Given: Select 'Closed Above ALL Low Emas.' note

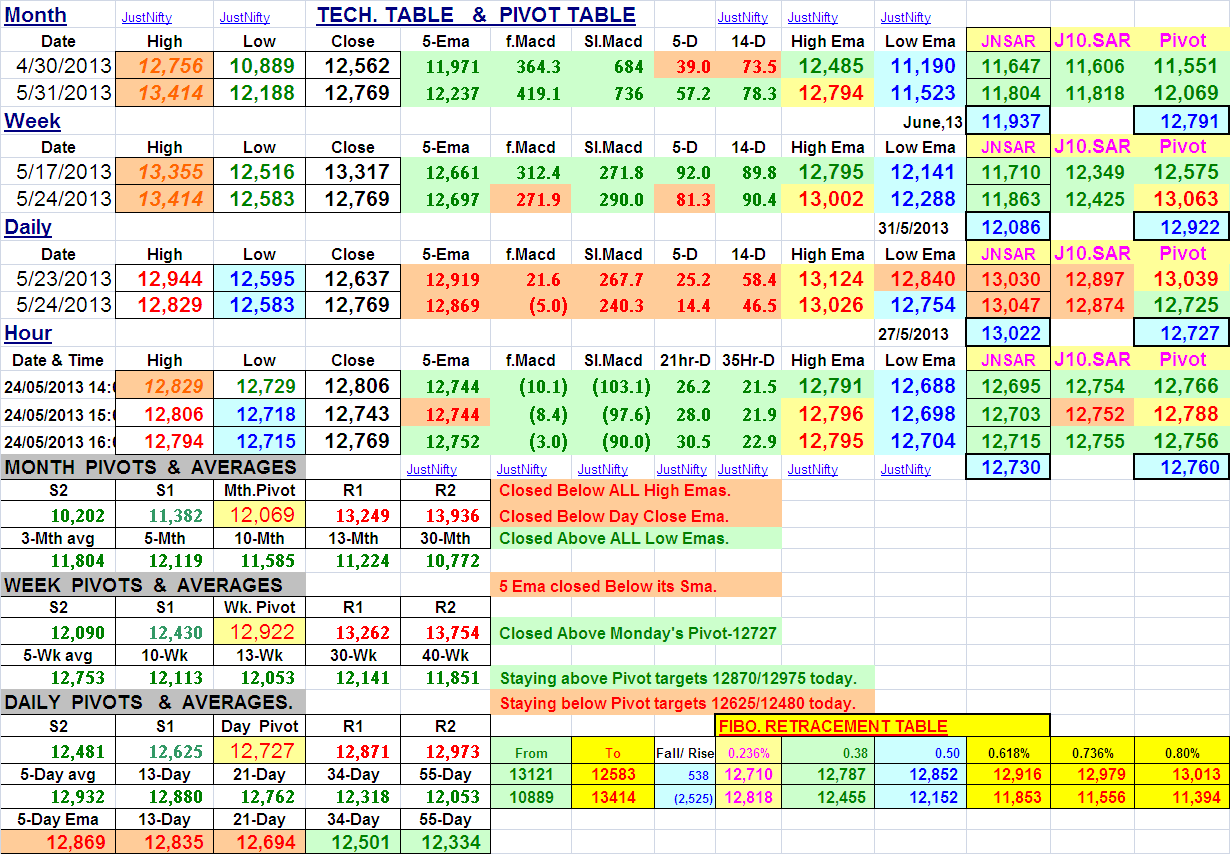Looking at the screenshot, I should coord(636,538).
